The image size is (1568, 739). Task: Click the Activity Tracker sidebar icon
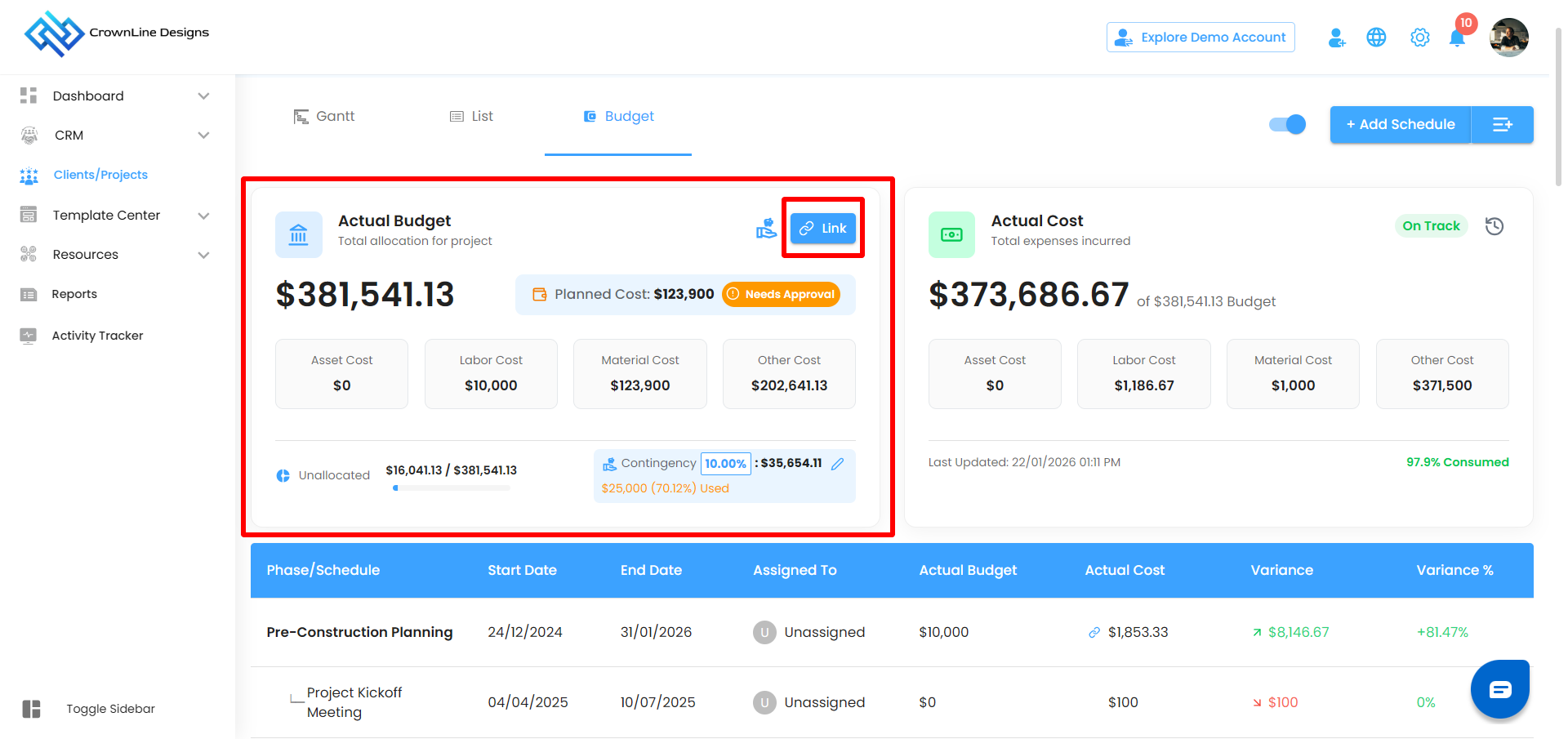point(29,336)
